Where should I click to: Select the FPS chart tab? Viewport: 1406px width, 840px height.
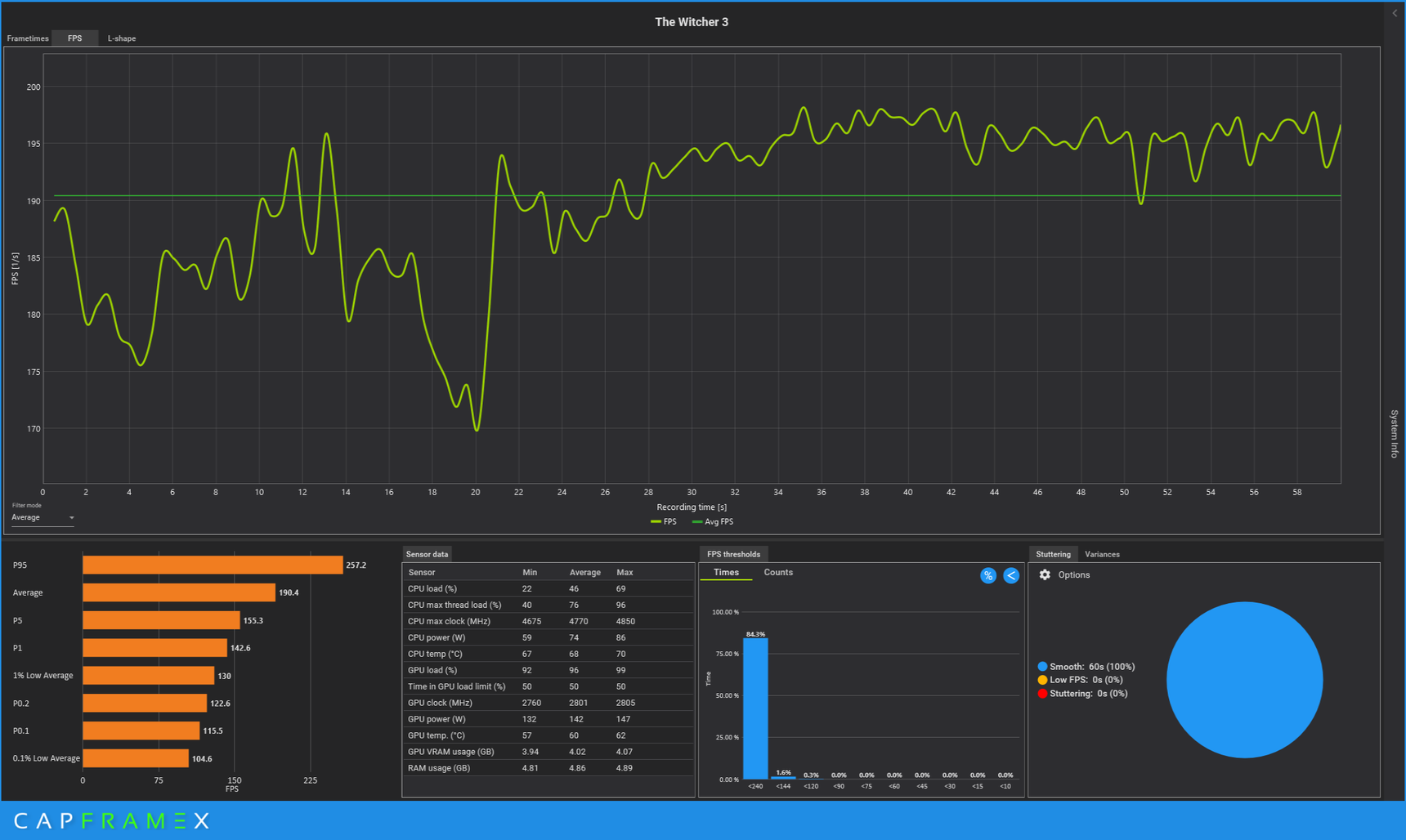[74, 38]
